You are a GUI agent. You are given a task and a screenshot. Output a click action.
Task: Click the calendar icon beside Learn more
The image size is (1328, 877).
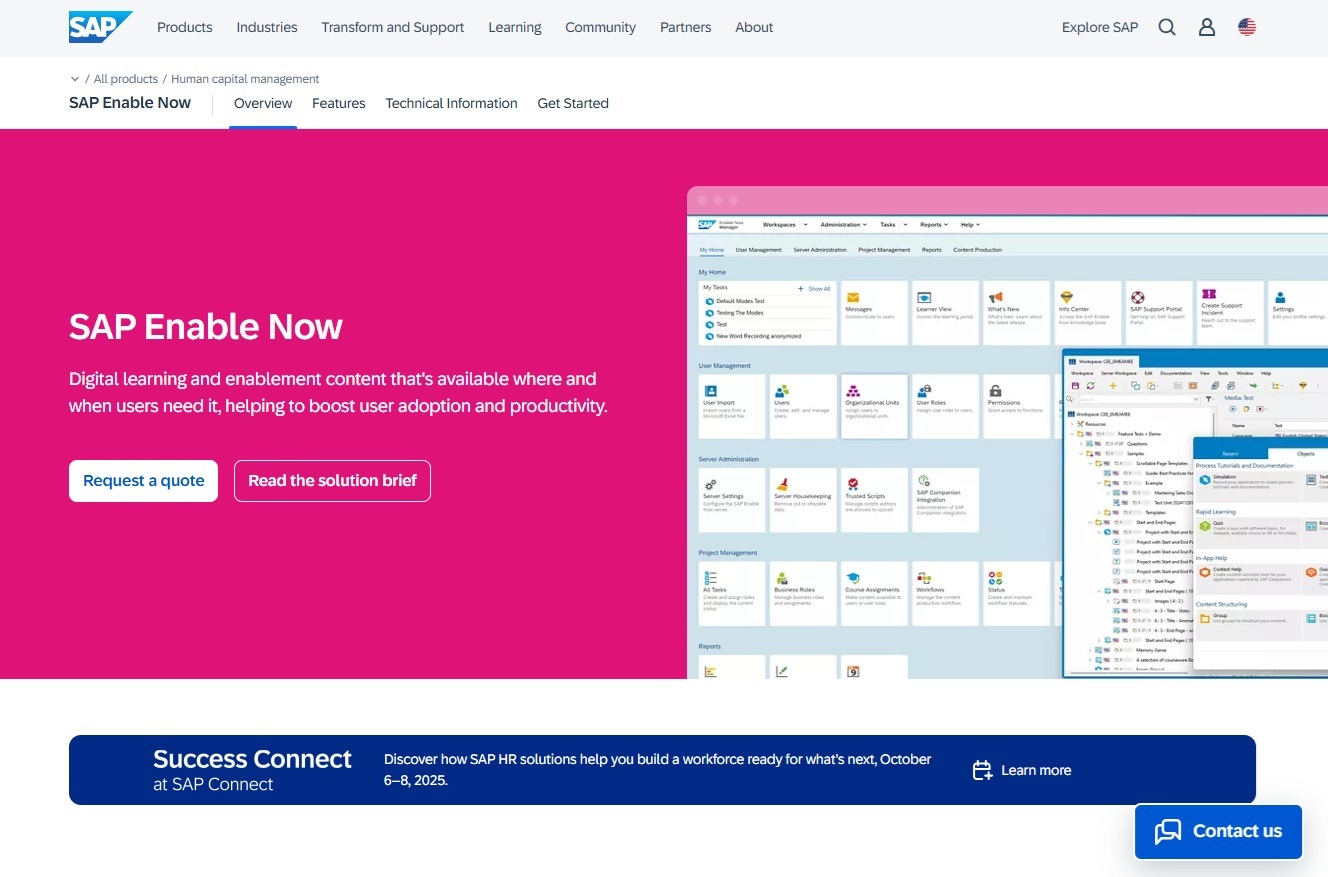[982, 770]
